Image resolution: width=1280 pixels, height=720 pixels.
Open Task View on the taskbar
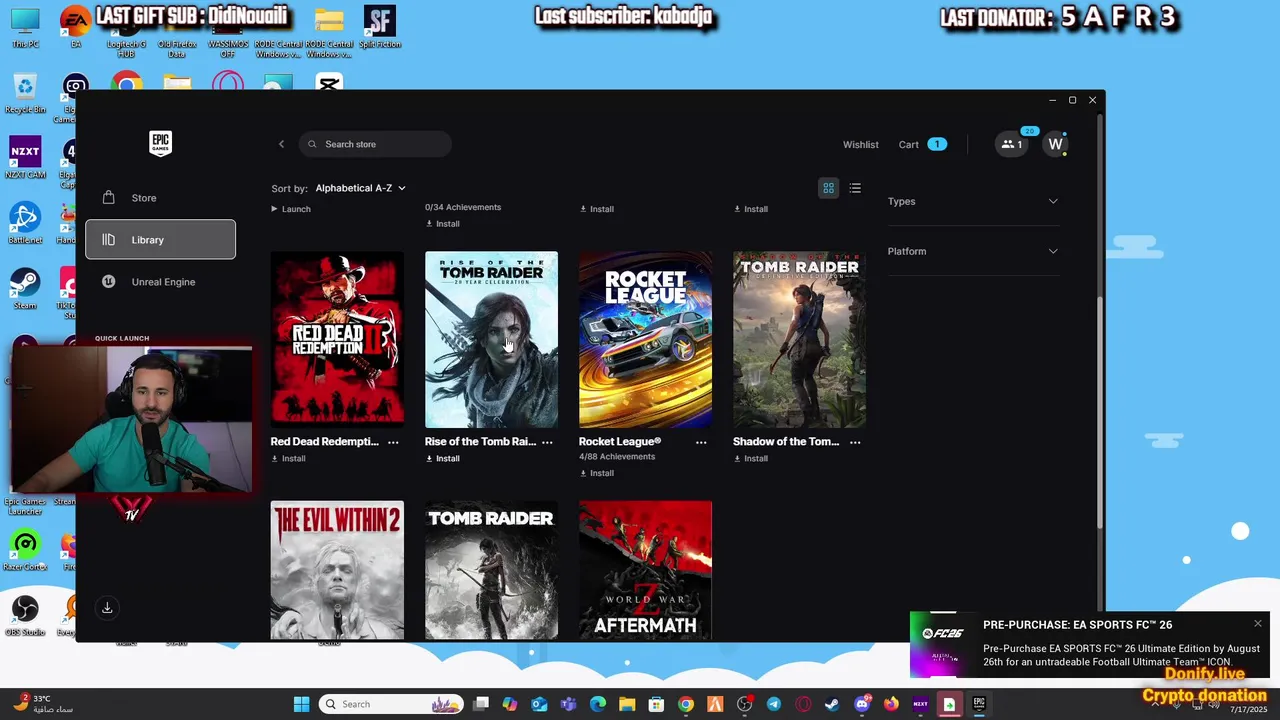click(x=481, y=704)
